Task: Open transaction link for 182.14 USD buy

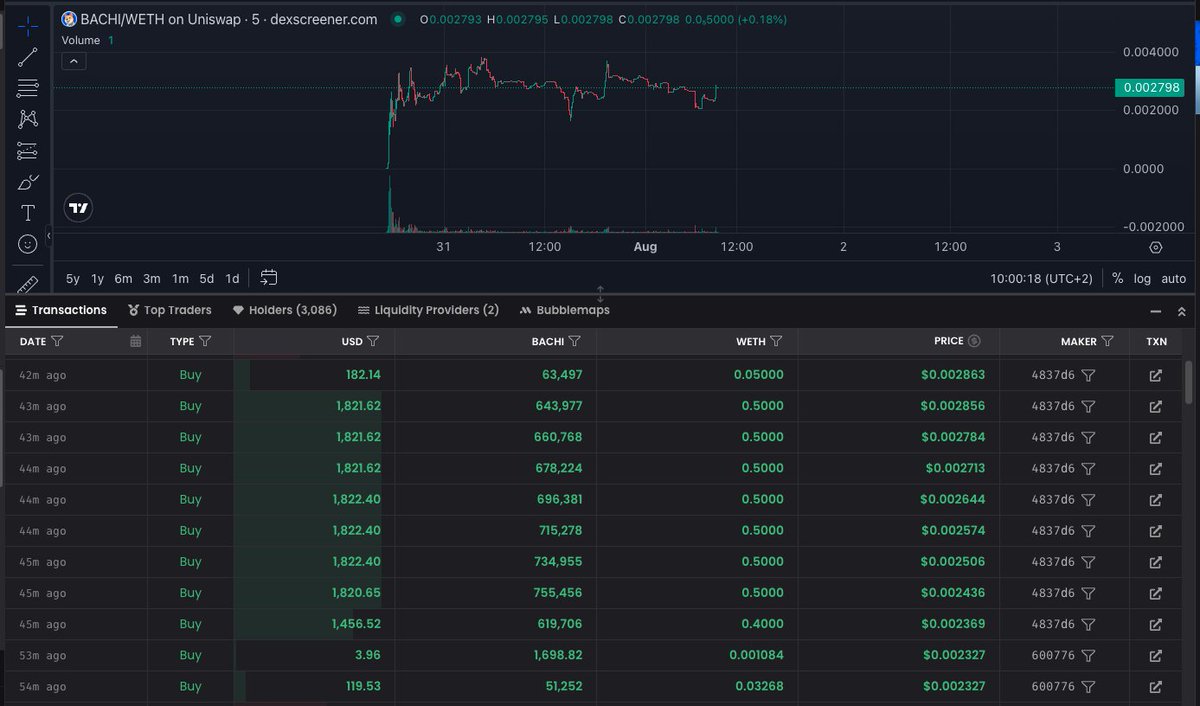Action: [1156, 375]
